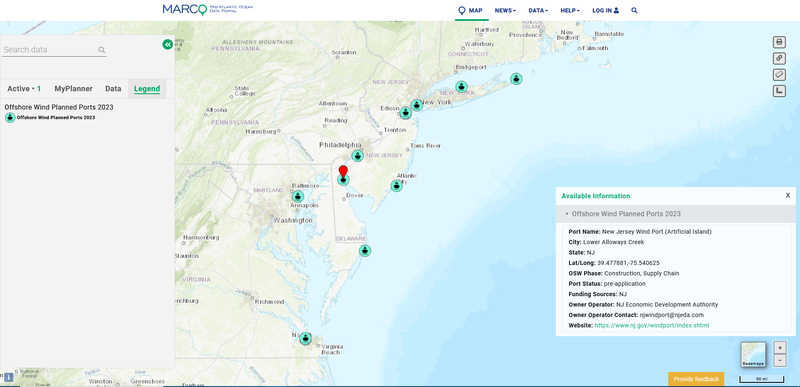The image size is (800, 387).
Task: Click the info icon at bottom-left corner
Action: pyautogui.click(x=9, y=377)
